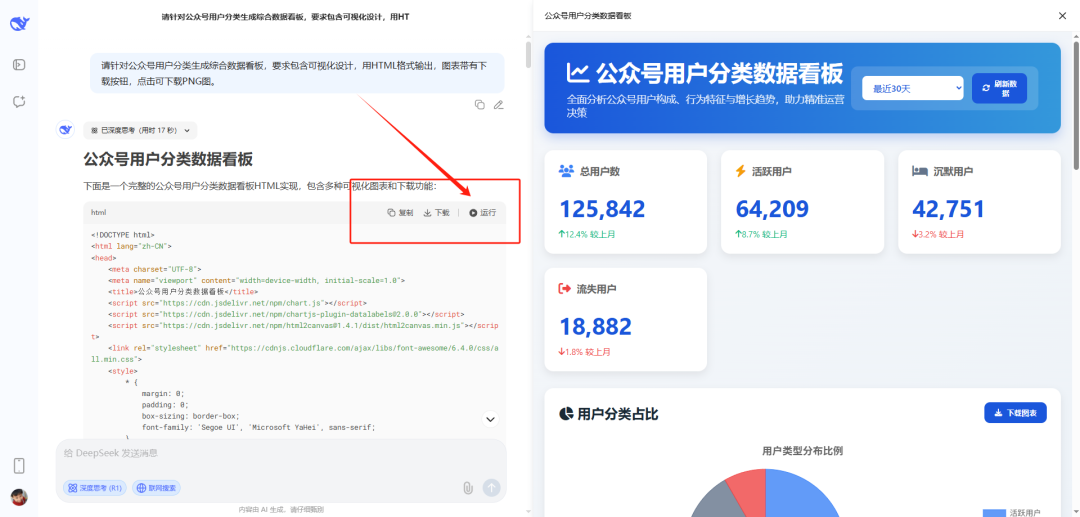1080x517 pixels.
Task: Click the pie chart icon beside 用户分类占比
Action: pos(565,414)
